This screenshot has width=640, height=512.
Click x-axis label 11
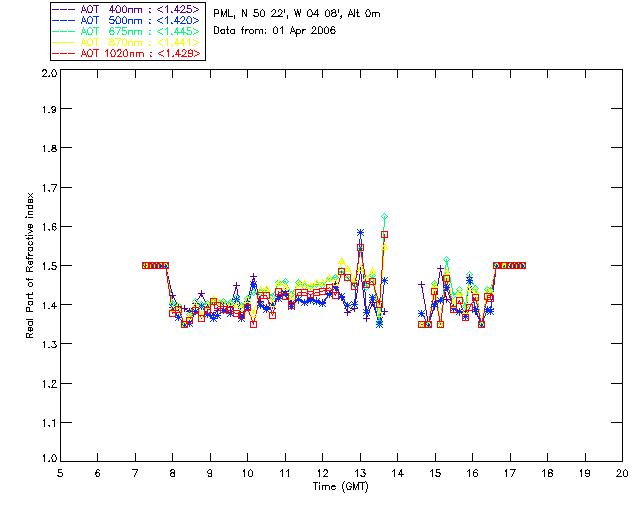(285, 473)
